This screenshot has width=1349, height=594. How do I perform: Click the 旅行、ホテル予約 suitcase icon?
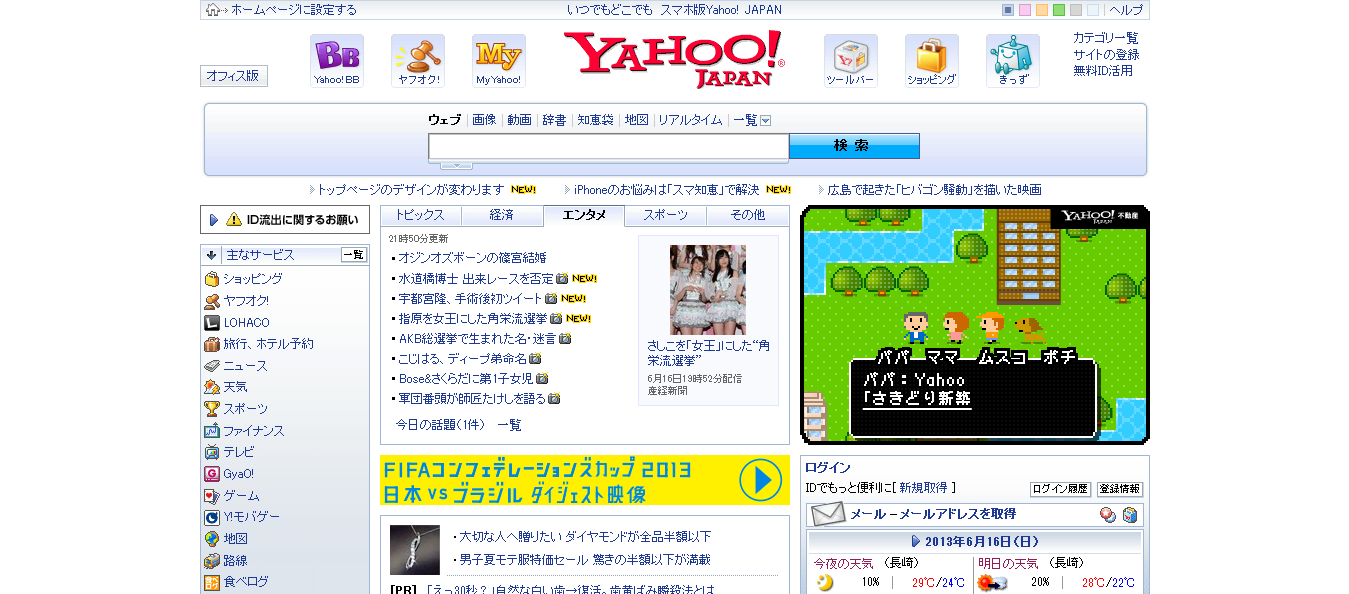click(x=212, y=344)
